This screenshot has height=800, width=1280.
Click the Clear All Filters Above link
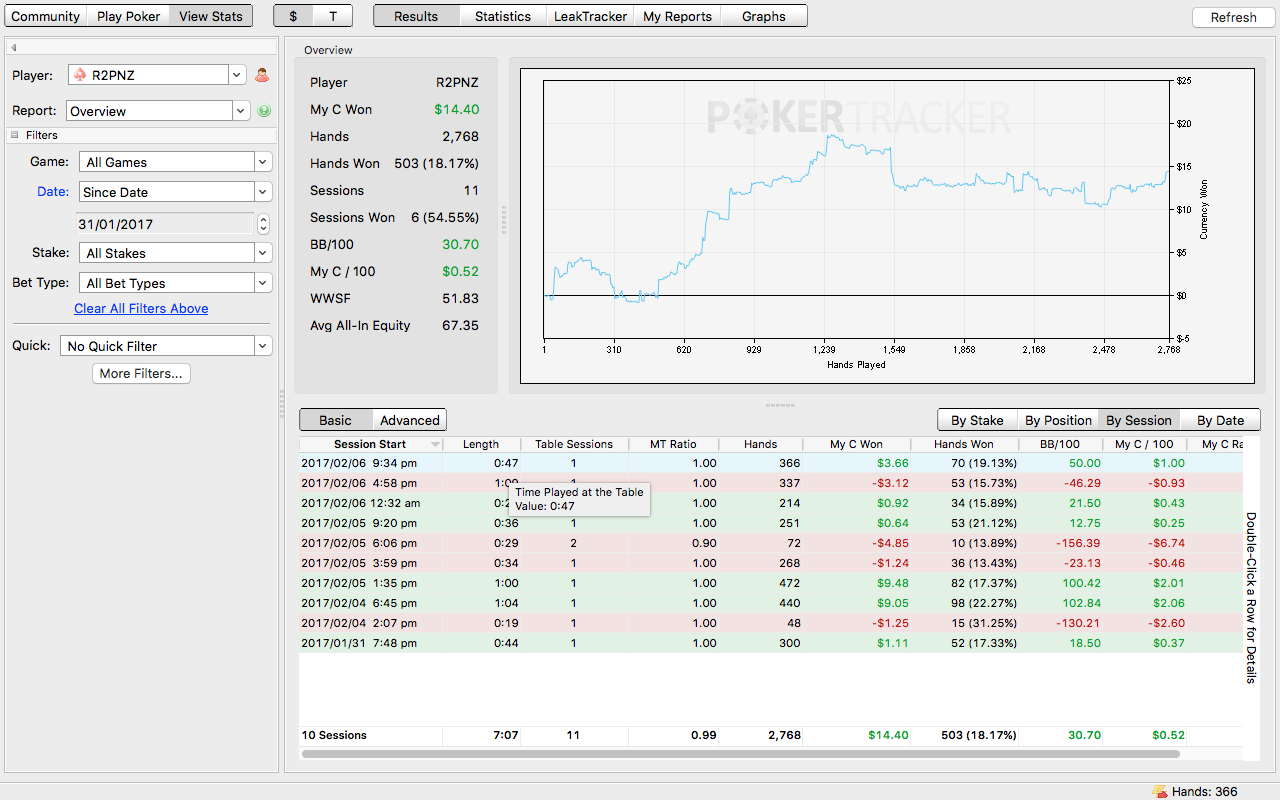[x=141, y=308]
